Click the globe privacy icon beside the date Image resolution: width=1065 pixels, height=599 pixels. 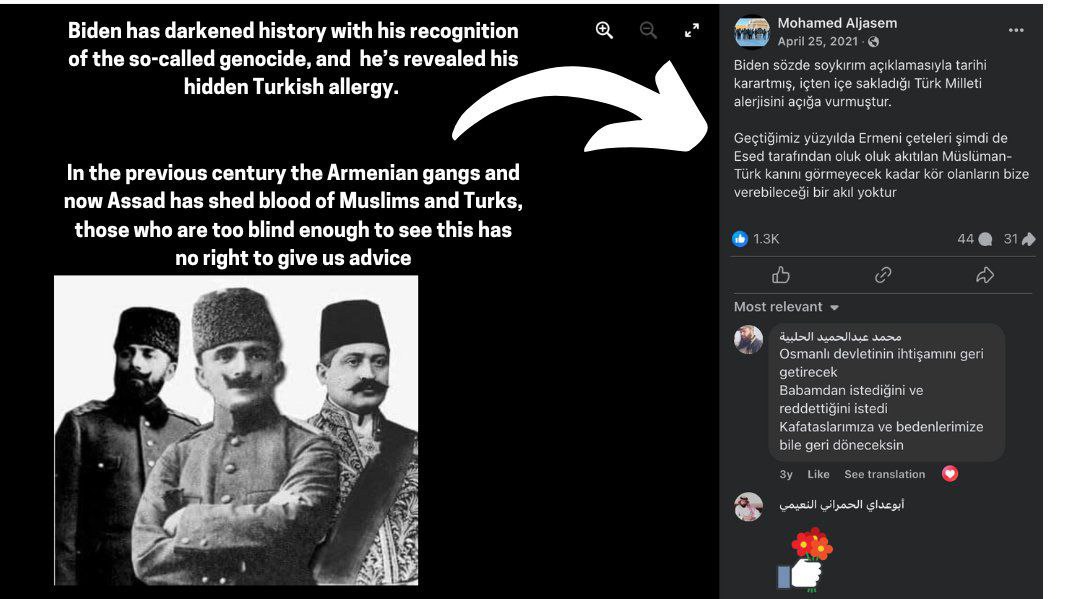pos(874,42)
